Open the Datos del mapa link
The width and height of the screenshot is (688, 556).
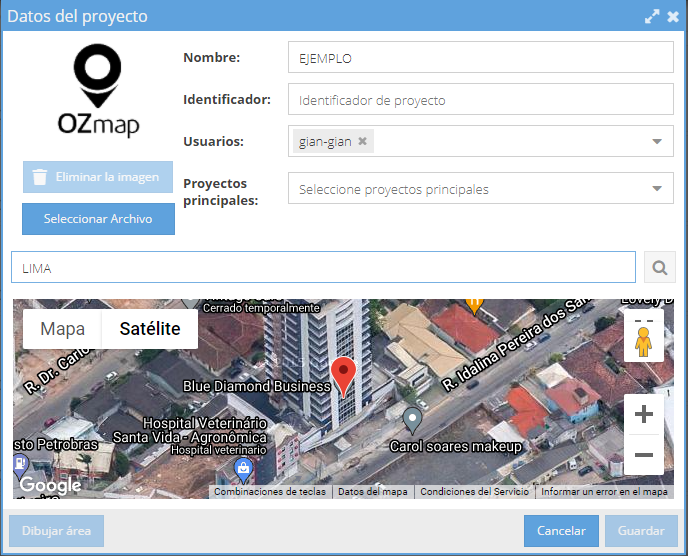point(373,492)
